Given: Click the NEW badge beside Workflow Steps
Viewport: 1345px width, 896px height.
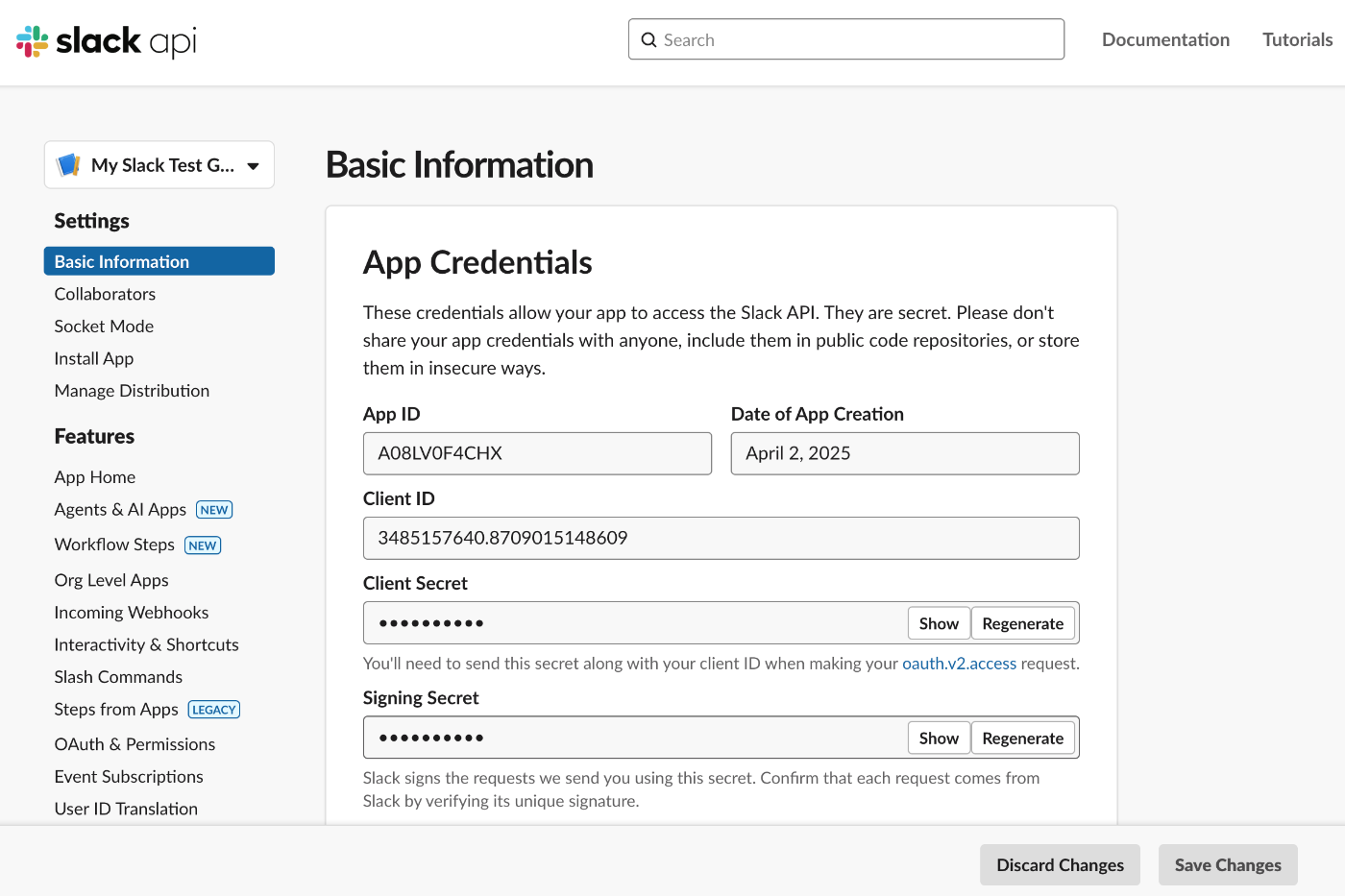Looking at the screenshot, I should [203, 545].
